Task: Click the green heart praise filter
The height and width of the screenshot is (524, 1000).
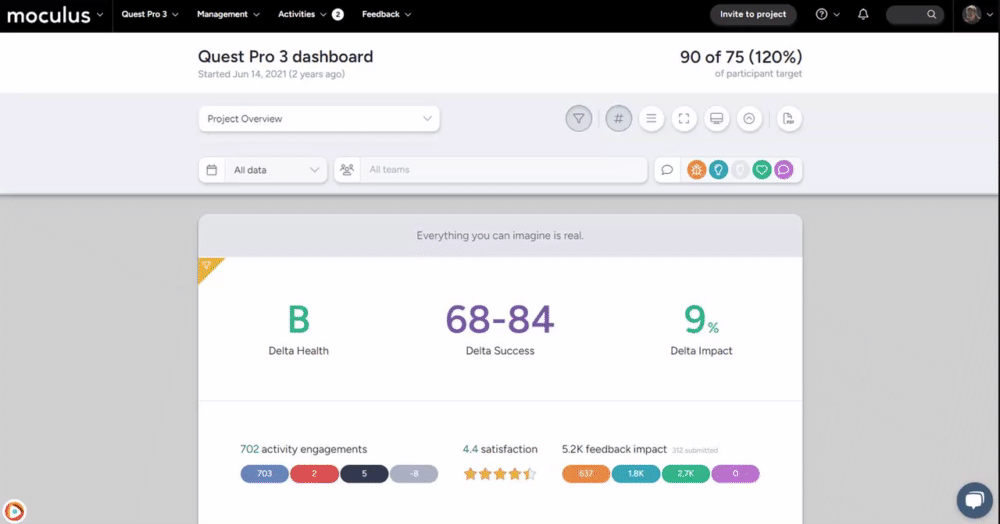Action: pos(762,170)
